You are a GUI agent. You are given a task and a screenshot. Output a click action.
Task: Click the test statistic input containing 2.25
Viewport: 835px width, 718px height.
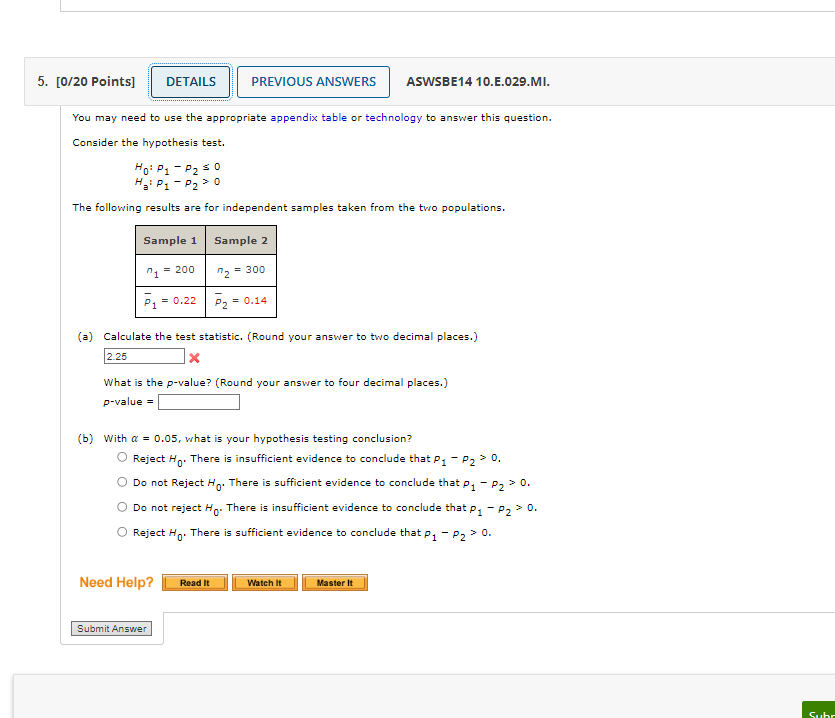coord(144,356)
